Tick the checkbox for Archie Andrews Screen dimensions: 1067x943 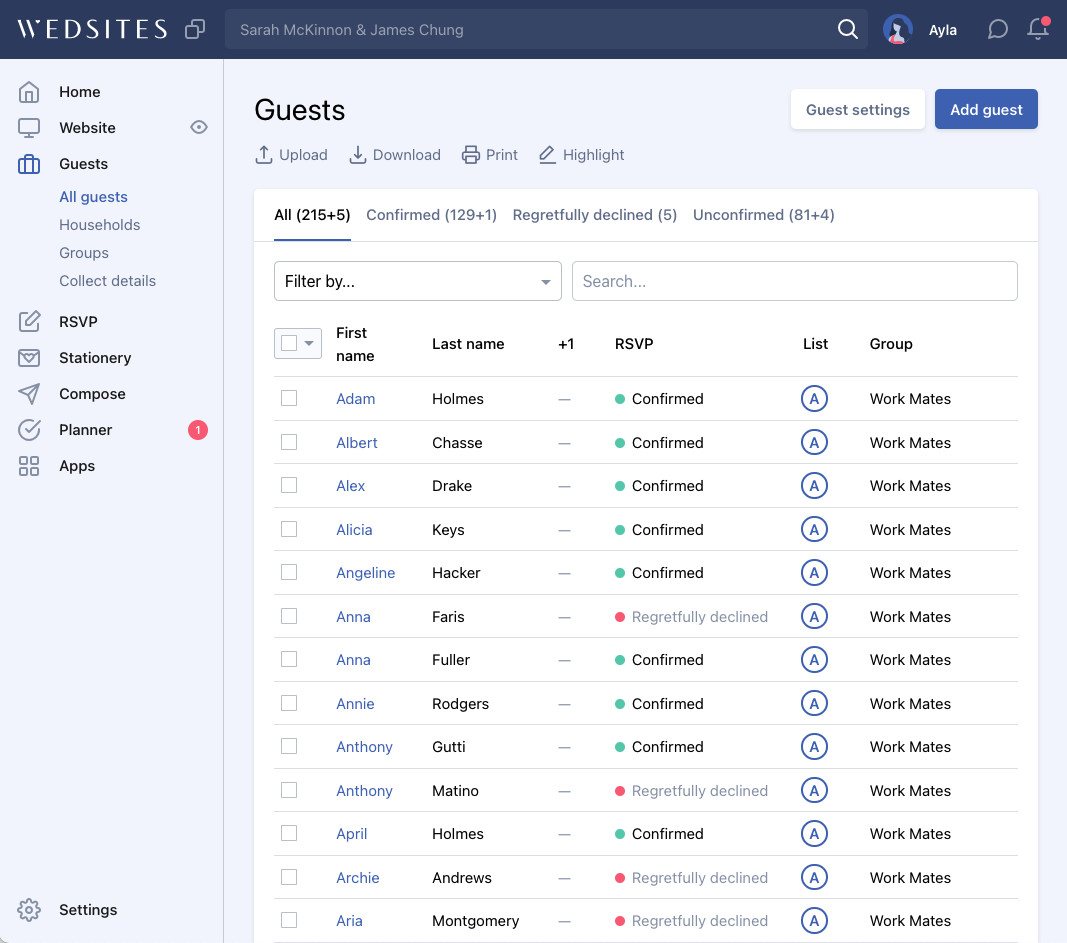pyautogui.click(x=289, y=878)
